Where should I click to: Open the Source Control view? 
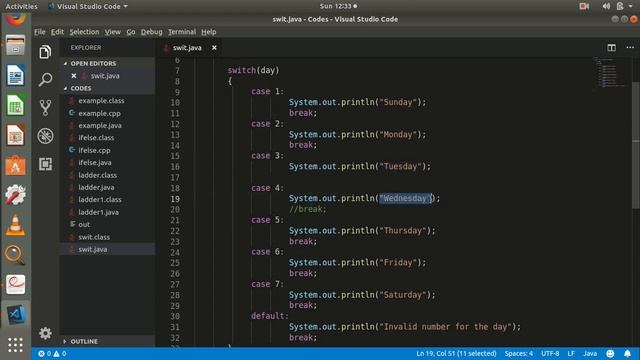(45, 108)
